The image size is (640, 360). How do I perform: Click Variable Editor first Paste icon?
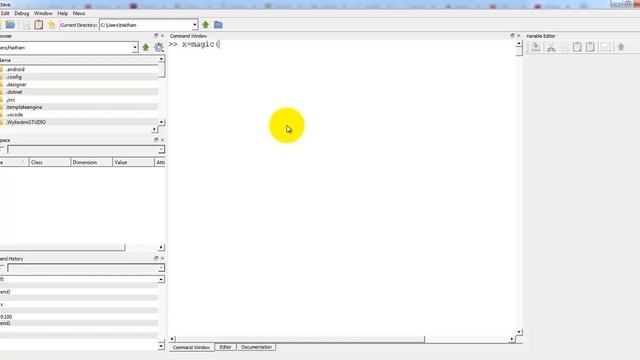[577, 47]
